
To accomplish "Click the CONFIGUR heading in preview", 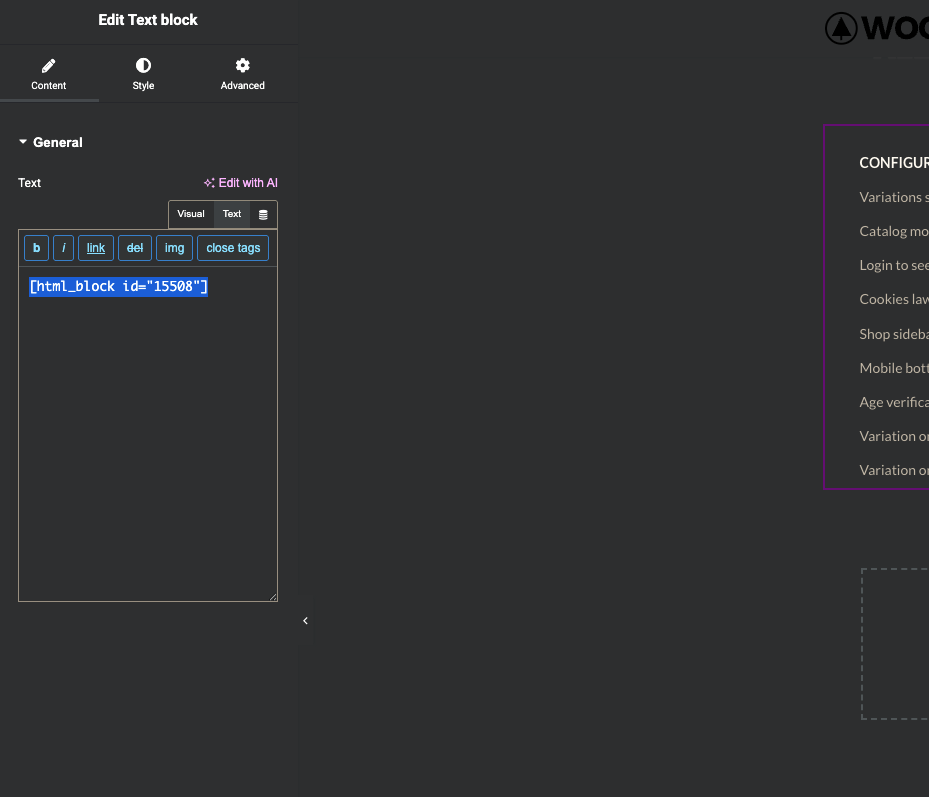I will (x=894, y=162).
